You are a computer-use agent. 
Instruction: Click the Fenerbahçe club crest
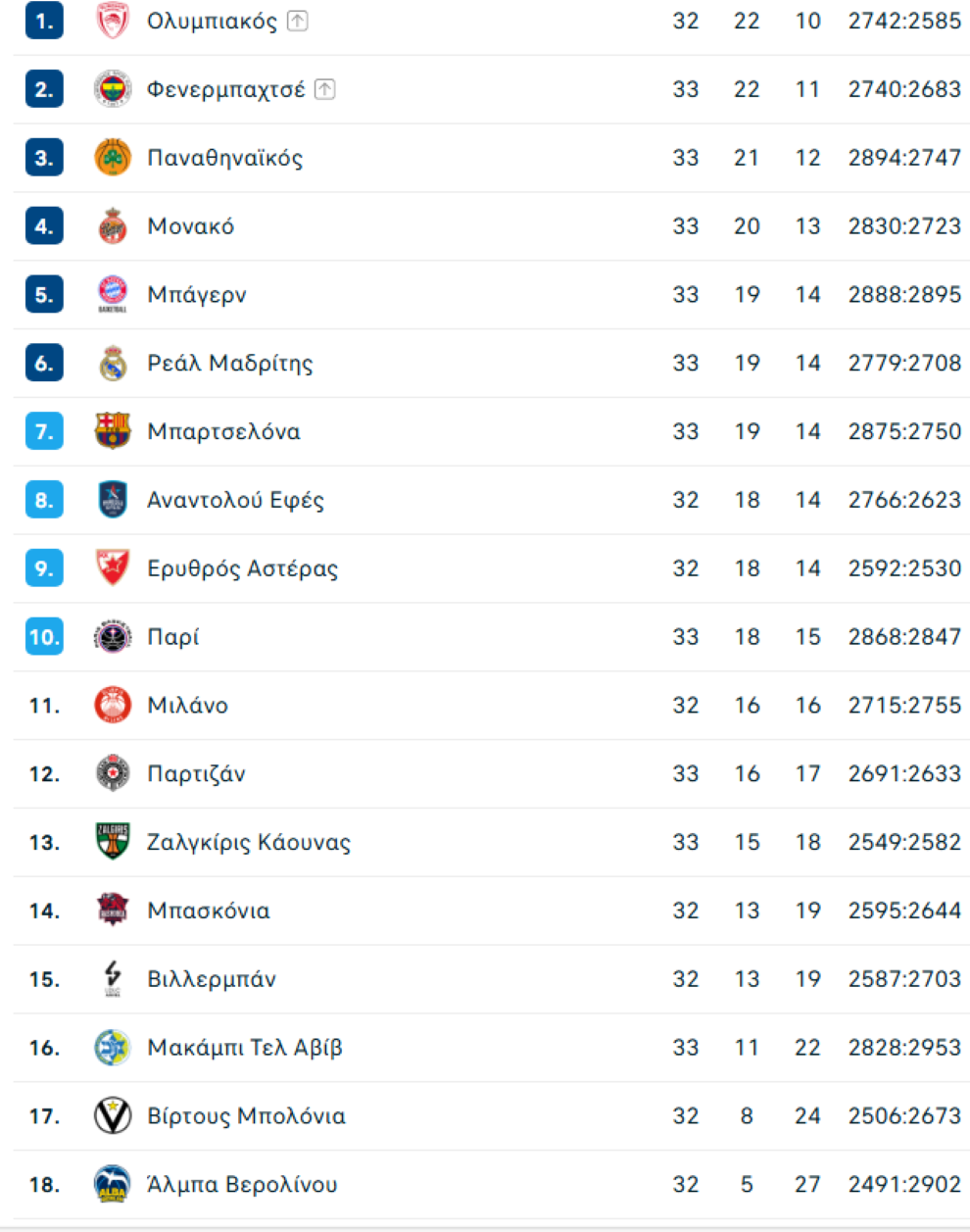[113, 89]
